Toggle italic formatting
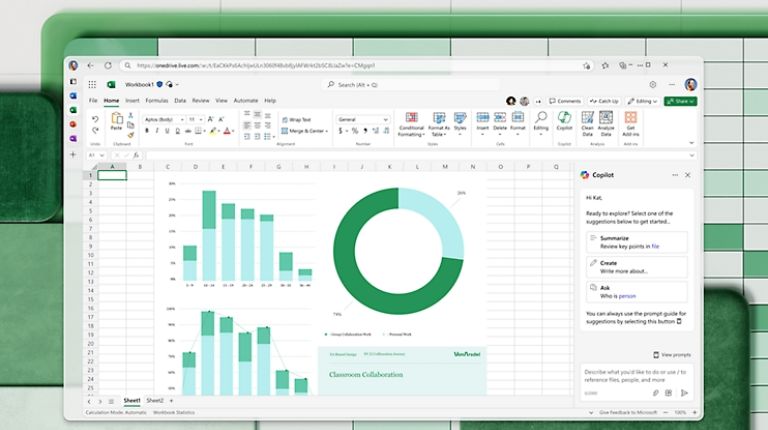Viewport: 768px width, 430px height. (157, 131)
